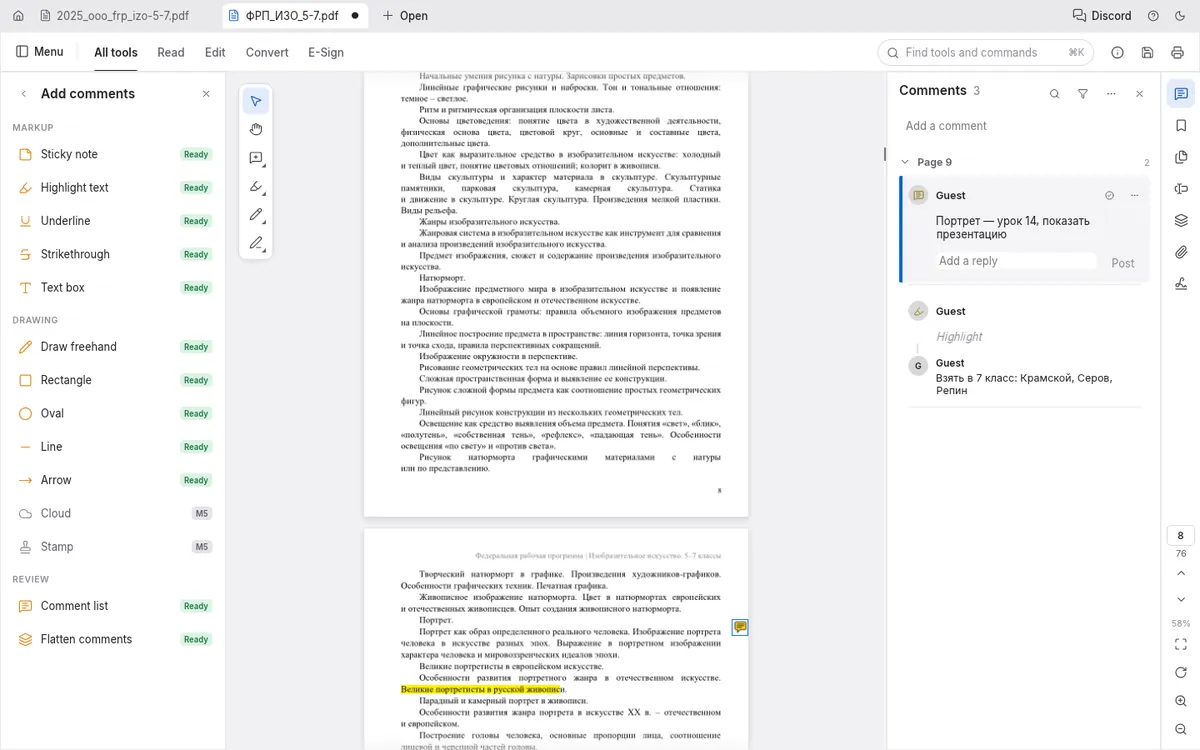Search comments with the magnifier icon

pyautogui.click(x=1054, y=94)
